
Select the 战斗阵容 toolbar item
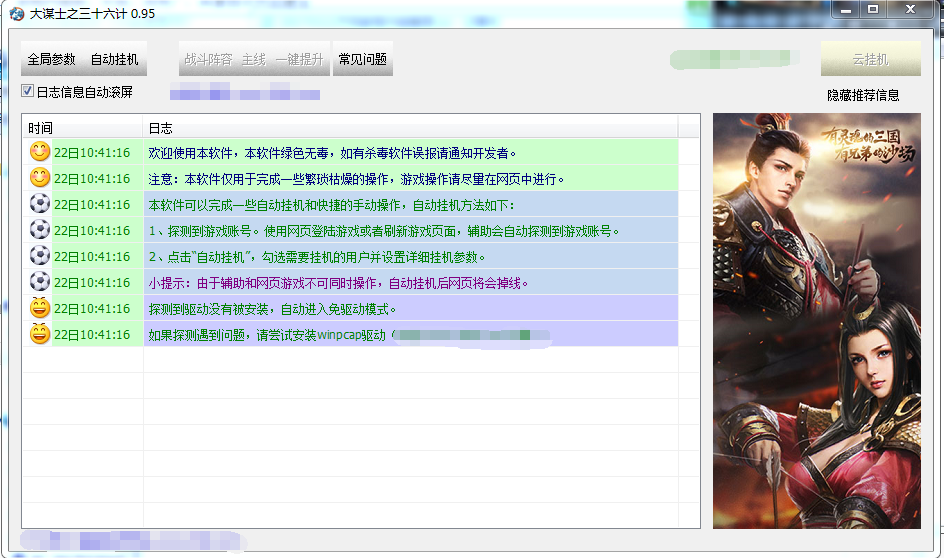pos(208,60)
